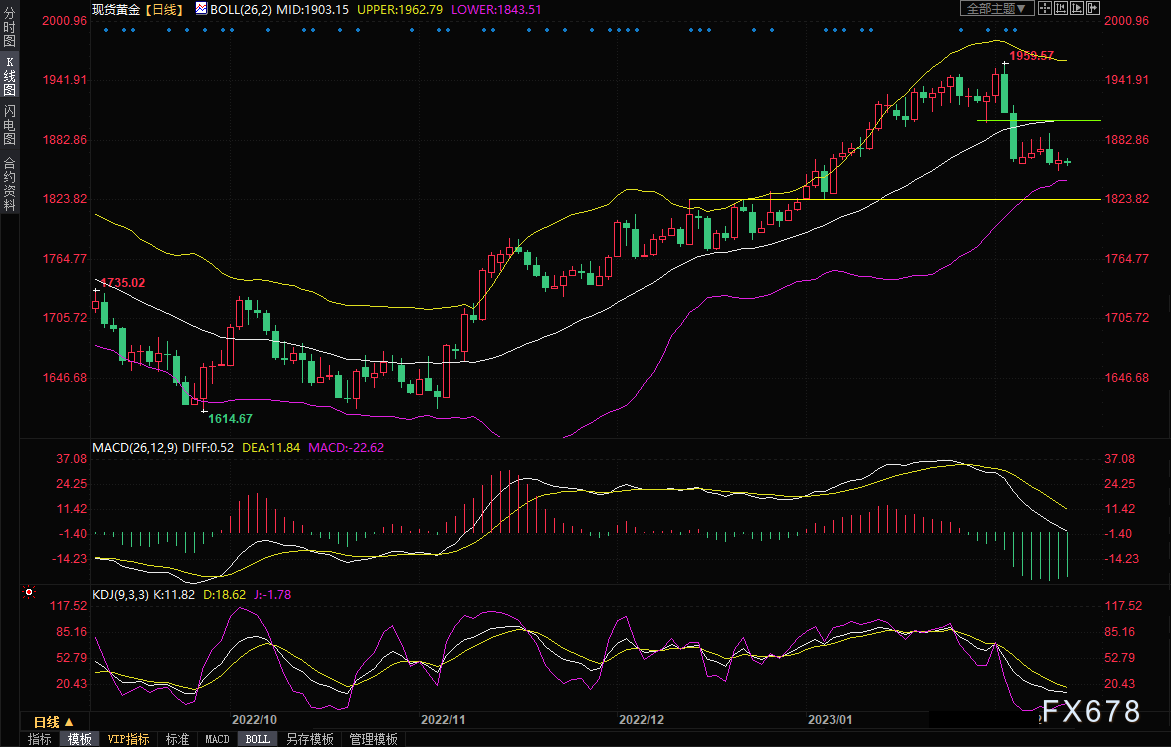Select the K线图 side tab
The image size is (1171, 747).
click(x=10, y=76)
